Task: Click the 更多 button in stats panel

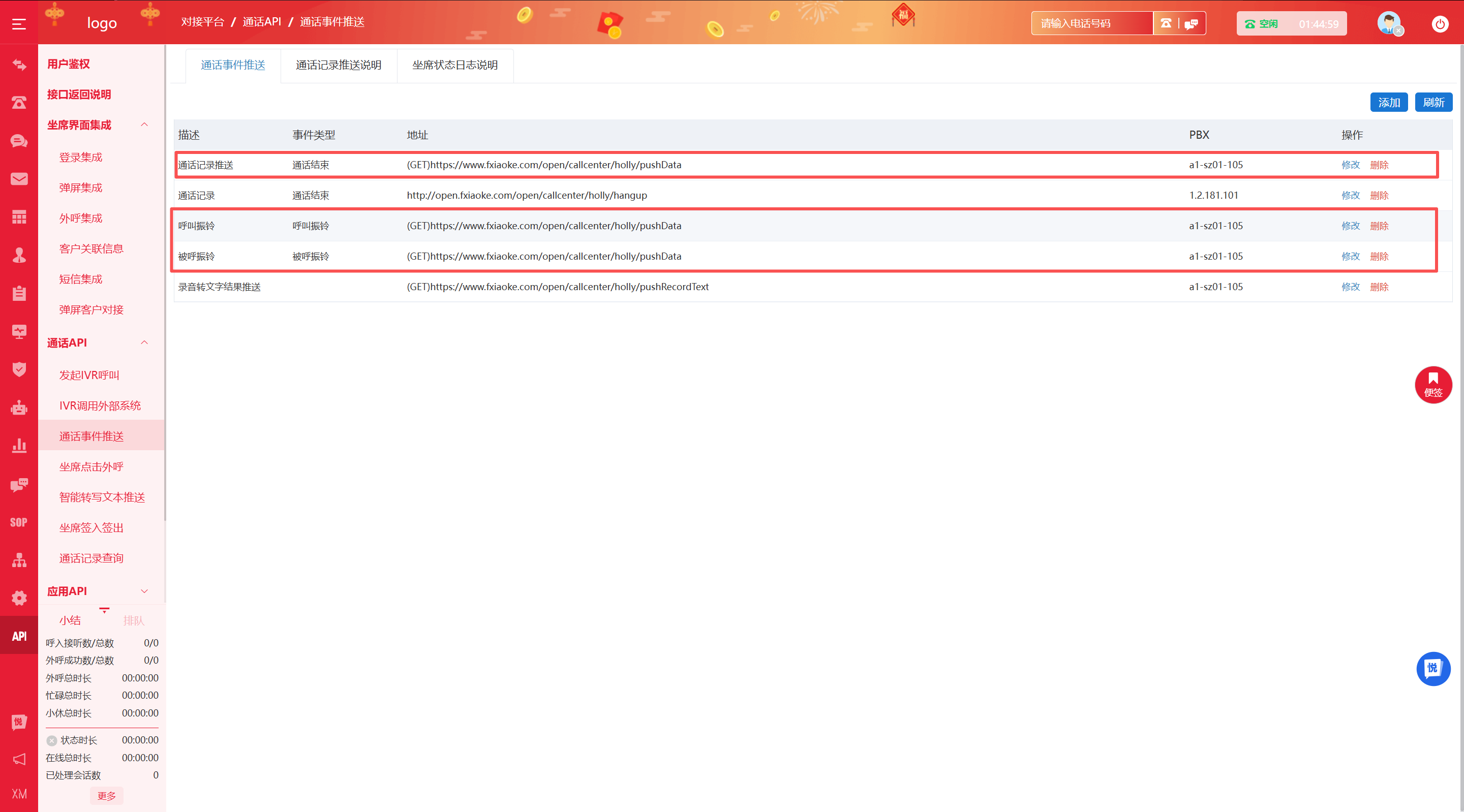Action: [106, 796]
